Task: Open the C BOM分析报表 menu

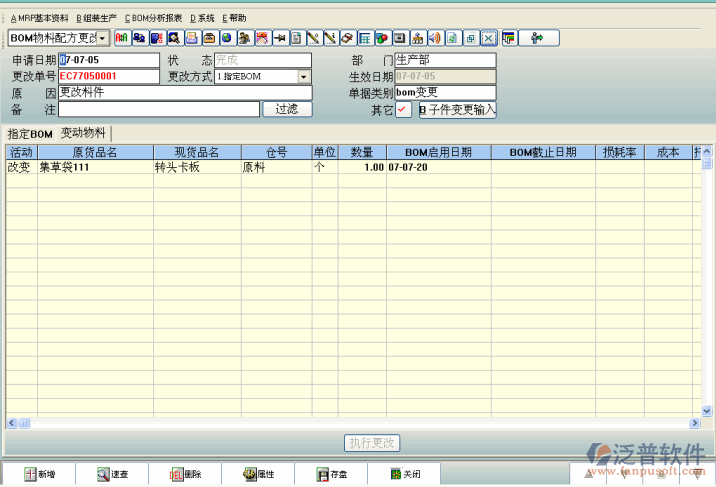Action: coord(153,18)
